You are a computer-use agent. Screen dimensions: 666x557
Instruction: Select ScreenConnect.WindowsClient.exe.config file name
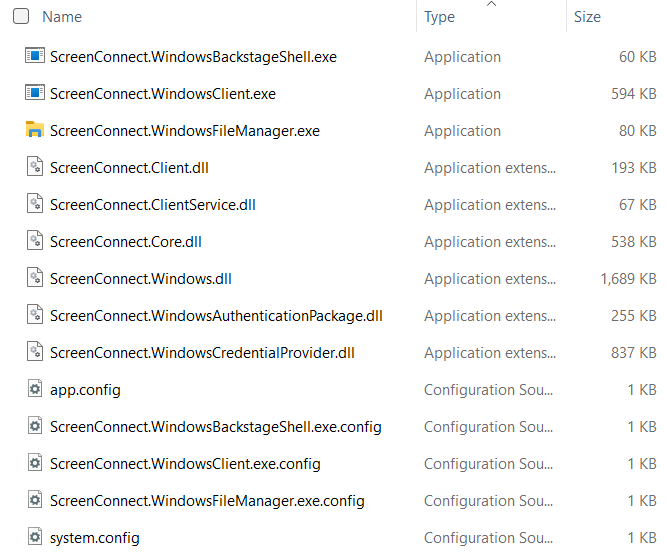coord(185,464)
